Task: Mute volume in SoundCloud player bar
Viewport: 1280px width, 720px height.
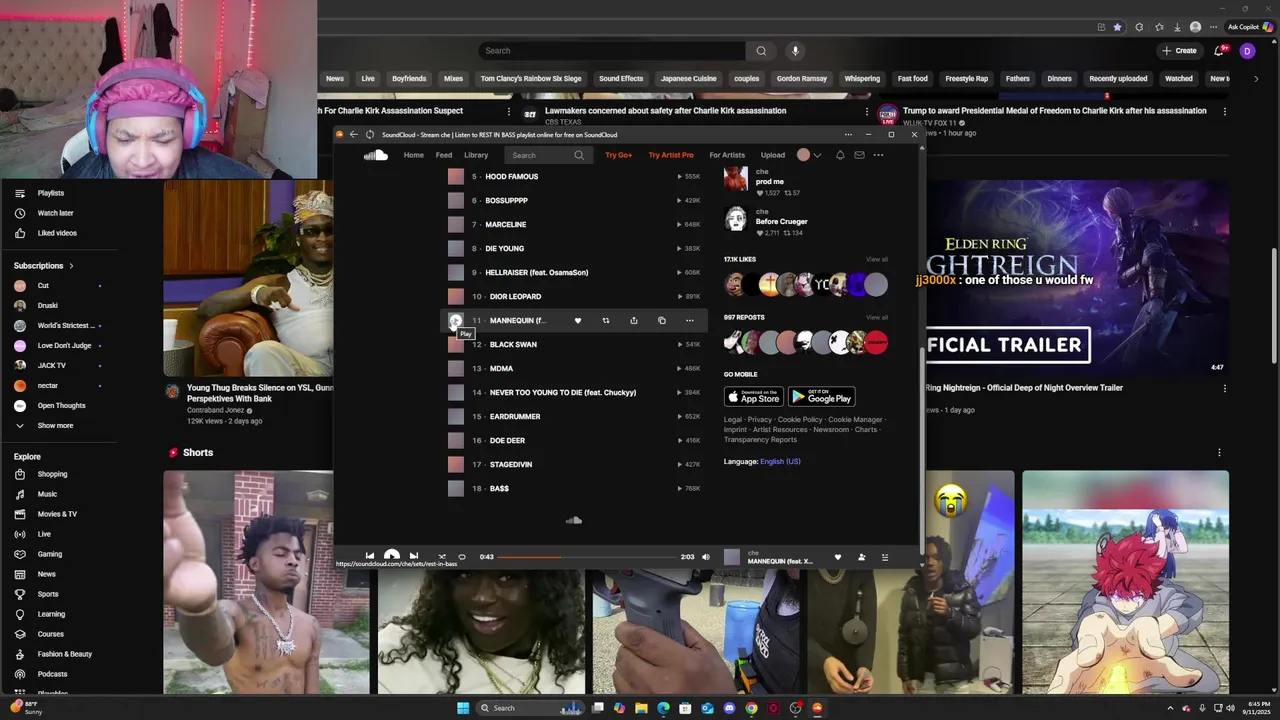Action: coord(705,557)
